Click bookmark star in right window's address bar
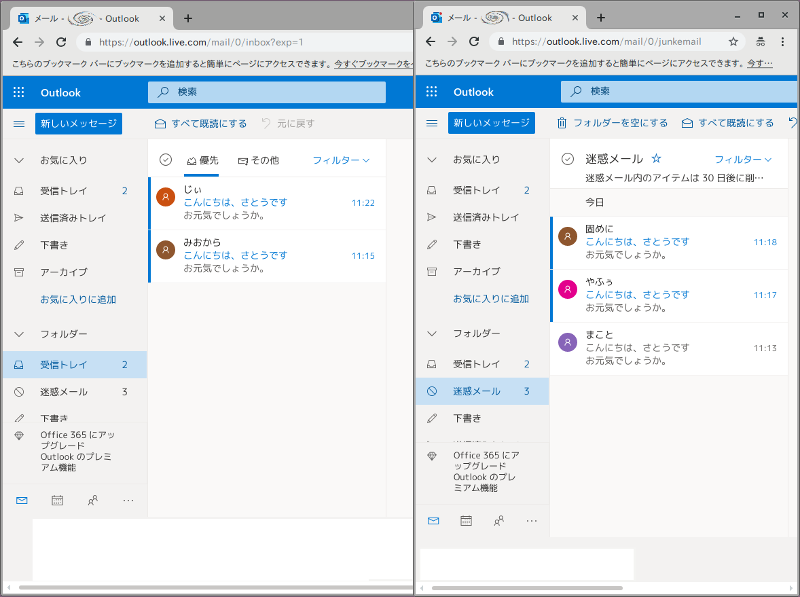The width and height of the screenshot is (800, 597). pyautogui.click(x=733, y=42)
